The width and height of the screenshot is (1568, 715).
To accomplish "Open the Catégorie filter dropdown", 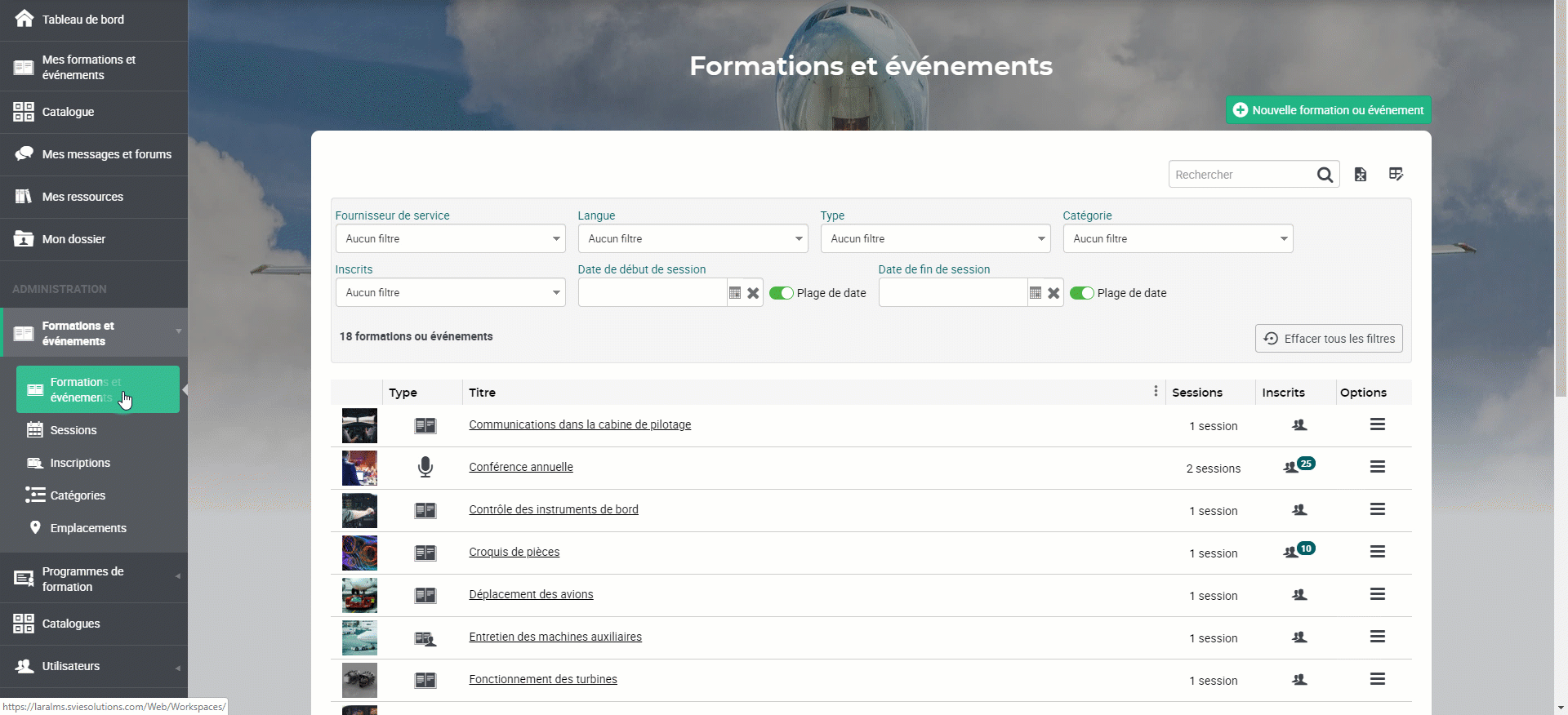I will 1178,239.
